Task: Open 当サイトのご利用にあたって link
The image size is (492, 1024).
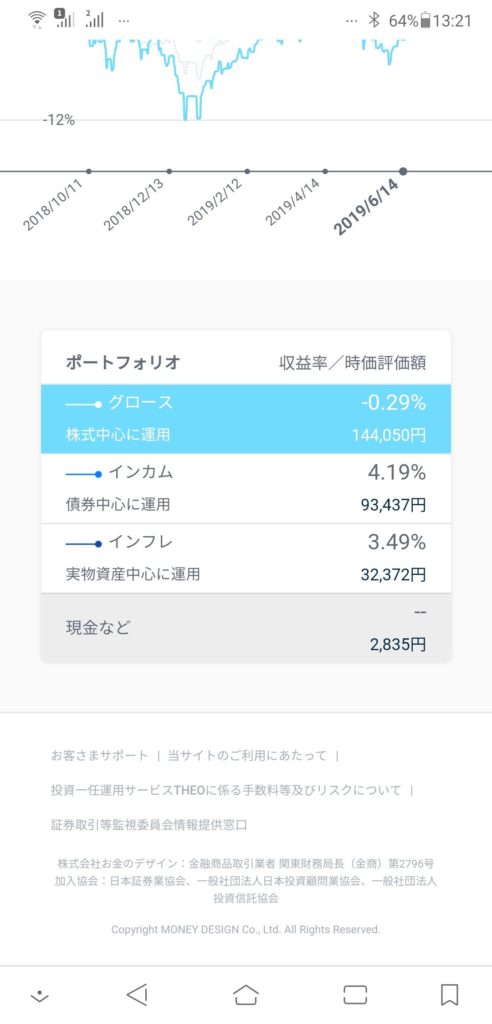Action: (x=247, y=756)
